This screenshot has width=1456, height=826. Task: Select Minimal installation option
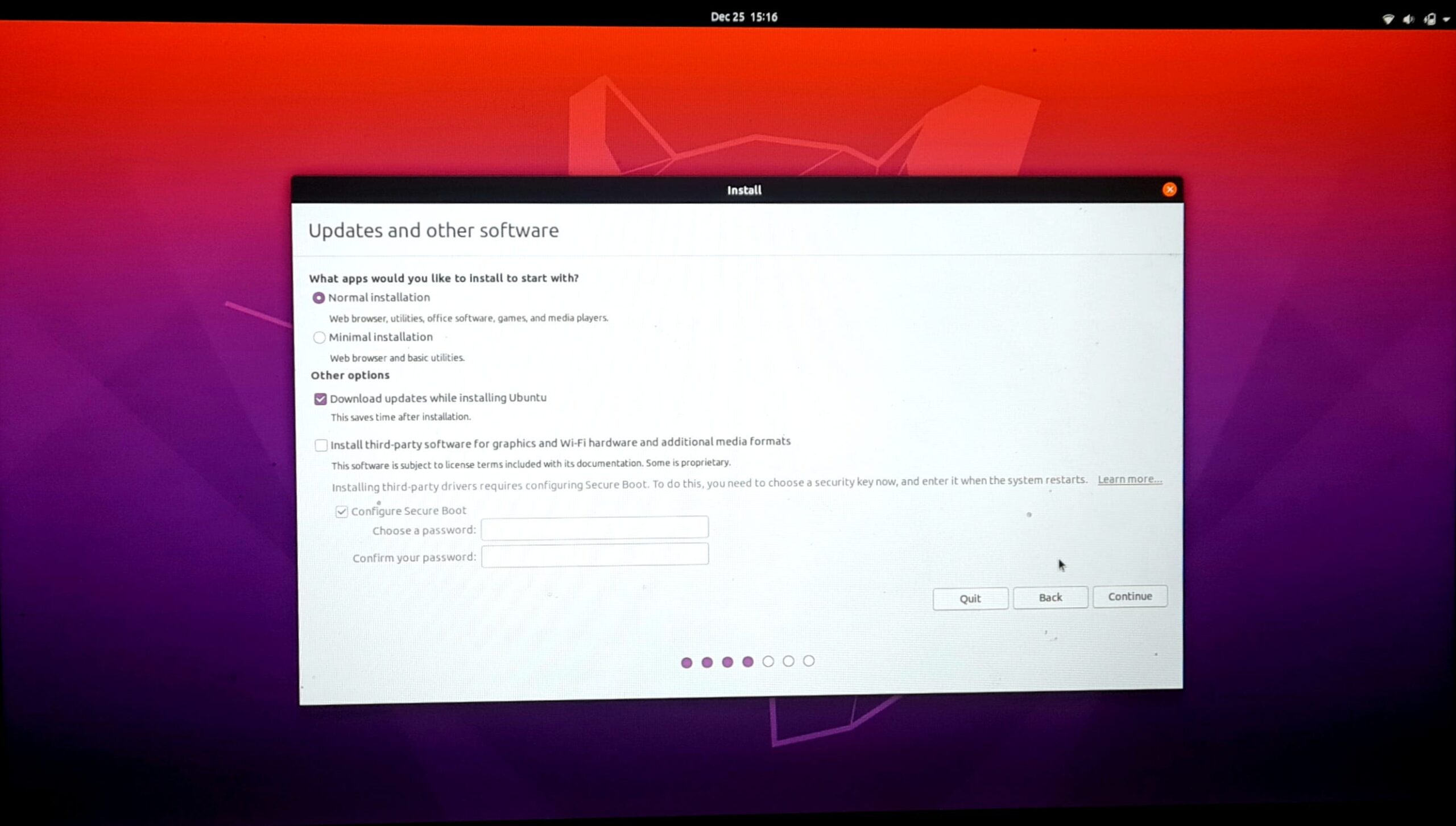(x=319, y=337)
